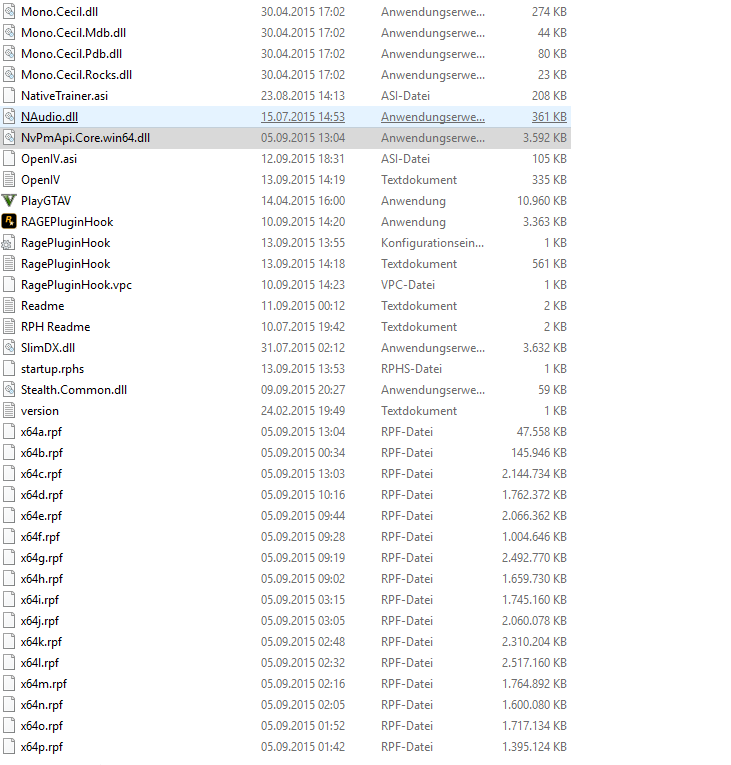Viewport: 731px width, 765px height.
Task: Click the RagePluginHook.vpc file icon
Action: point(9,284)
